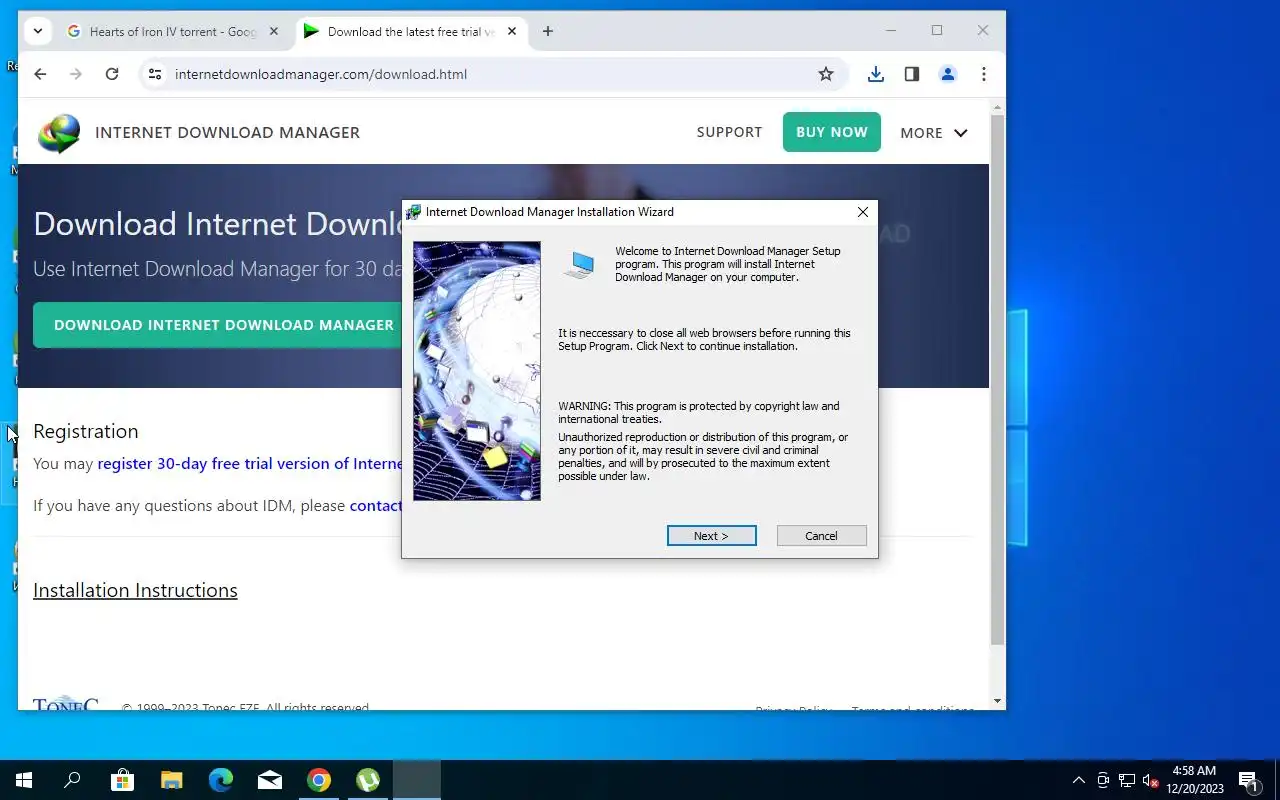Image resolution: width=1280 pixels, height=800 pixels.
Task: View site information icon in address bar
Action: click(154, 74)
